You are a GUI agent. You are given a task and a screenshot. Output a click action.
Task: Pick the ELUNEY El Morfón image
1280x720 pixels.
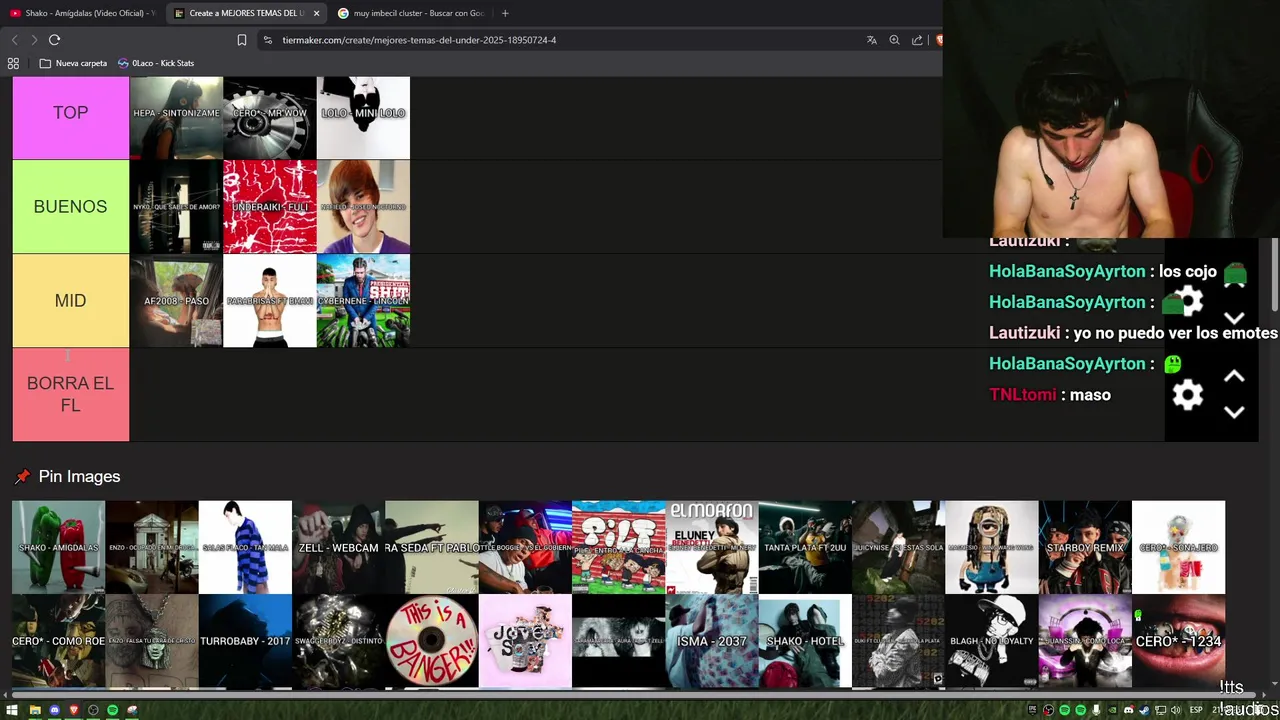[712, 547]
